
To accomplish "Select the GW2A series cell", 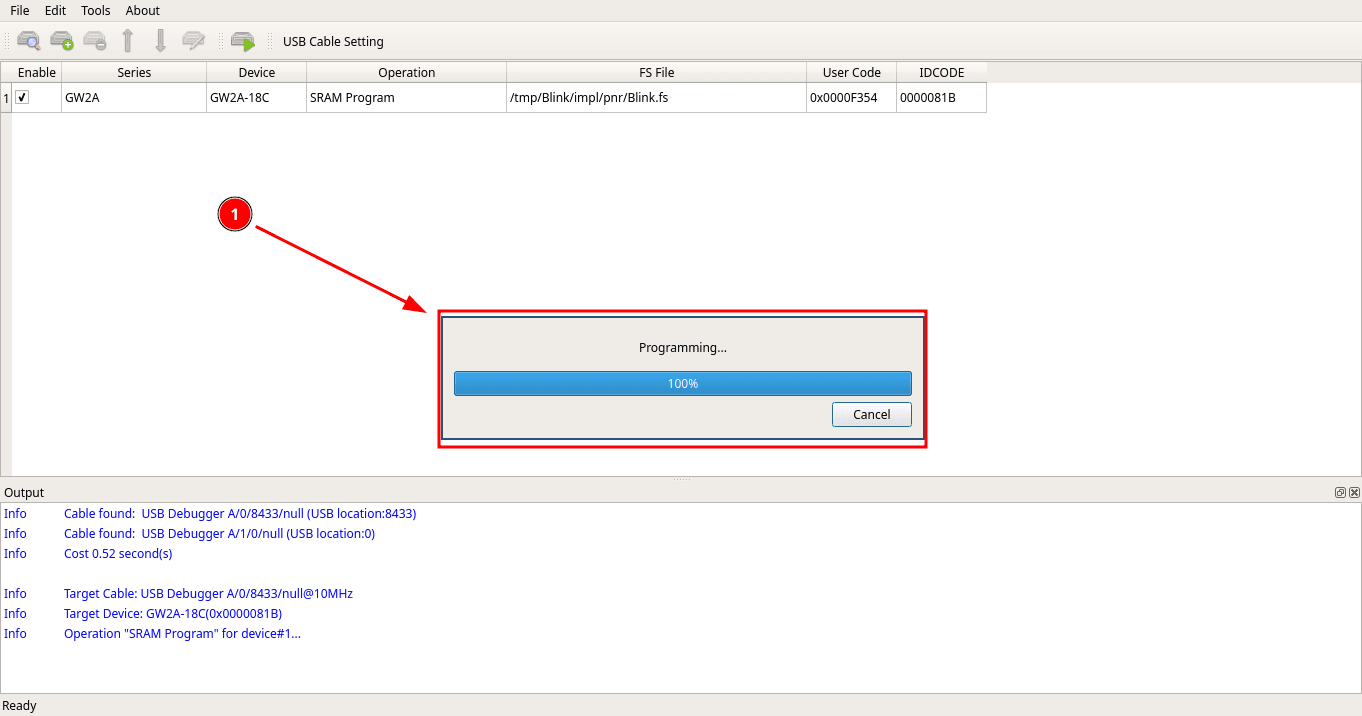I will tap(134, 98).
